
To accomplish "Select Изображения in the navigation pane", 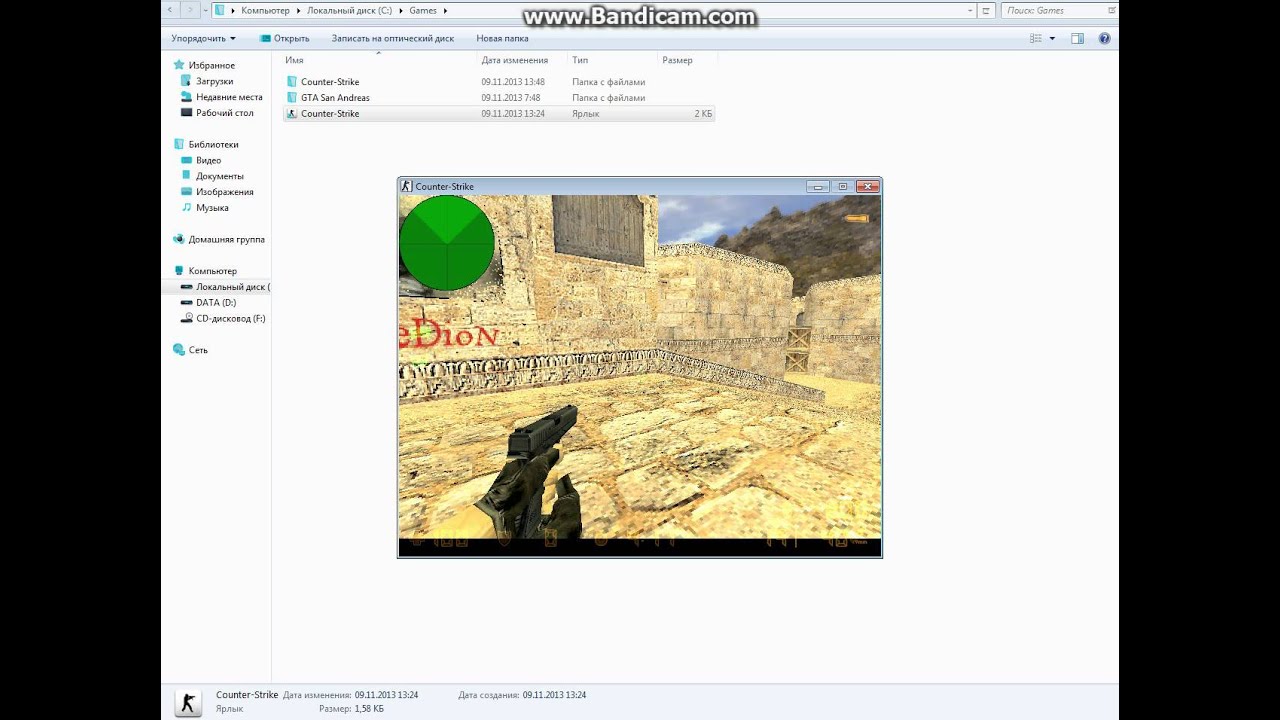I will point(224,192).
